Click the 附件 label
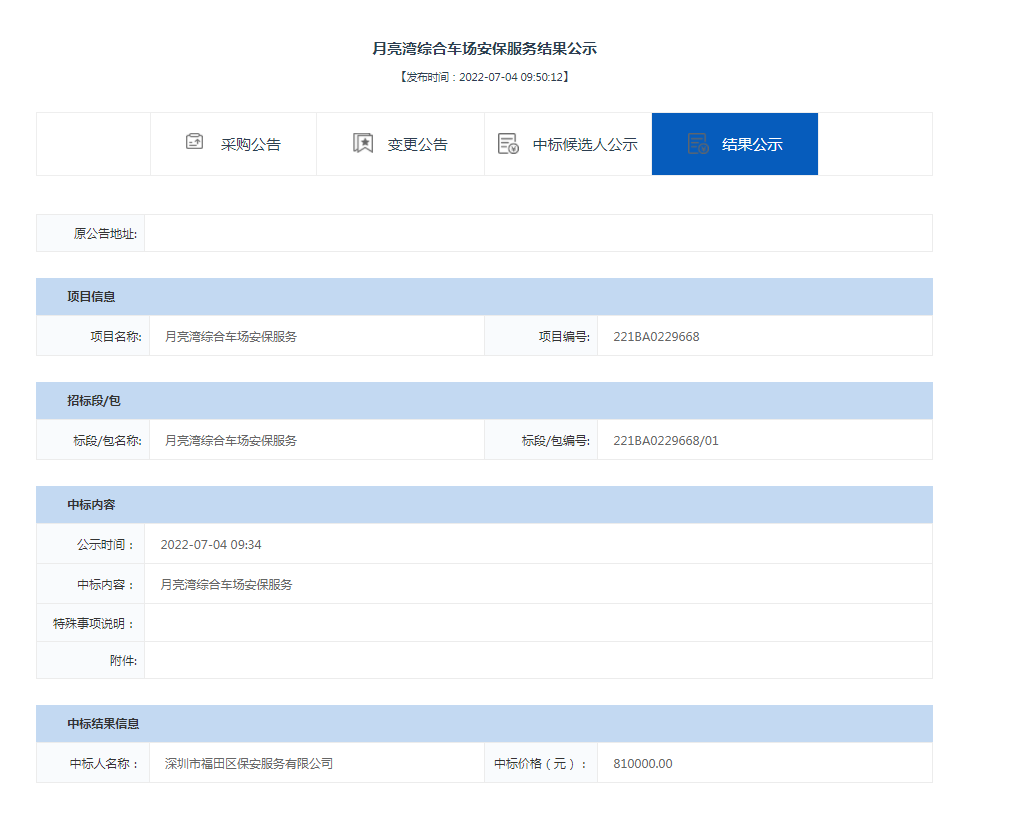Viewport: 1020px width, 823px height. (123, 660)
